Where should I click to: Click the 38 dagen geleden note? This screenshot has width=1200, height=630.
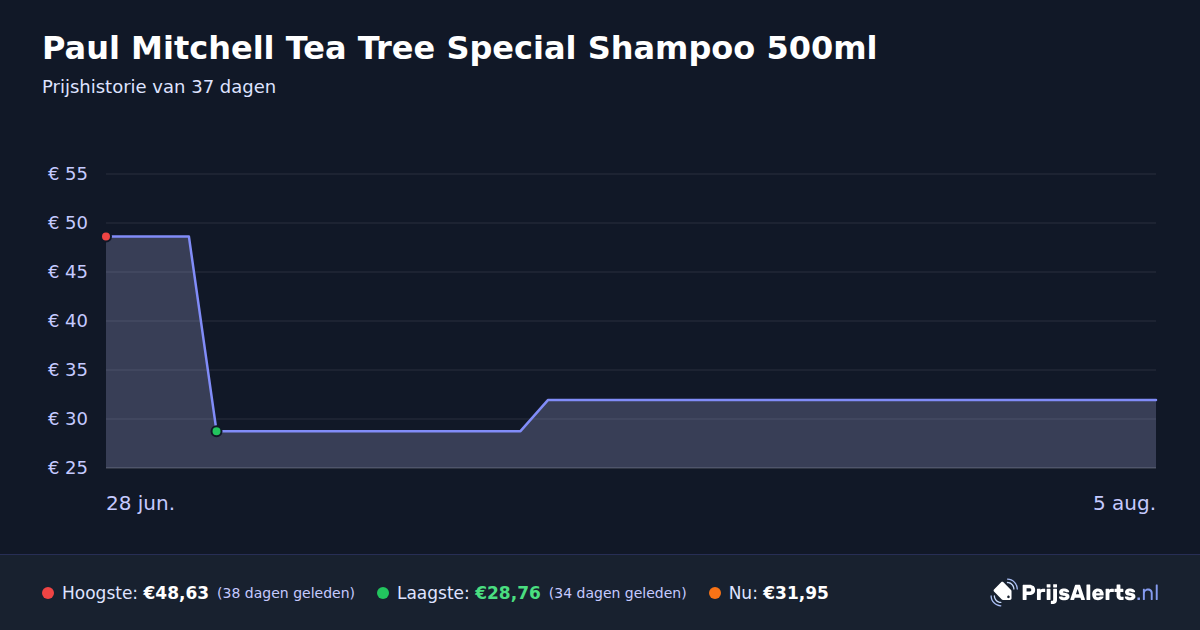286,593
